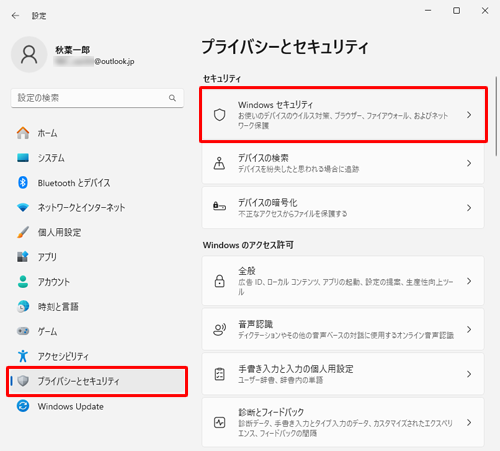Open デバイスの暗号化 chevron arrow
This screenshot has width=500, height=451.
click(469, 208)
